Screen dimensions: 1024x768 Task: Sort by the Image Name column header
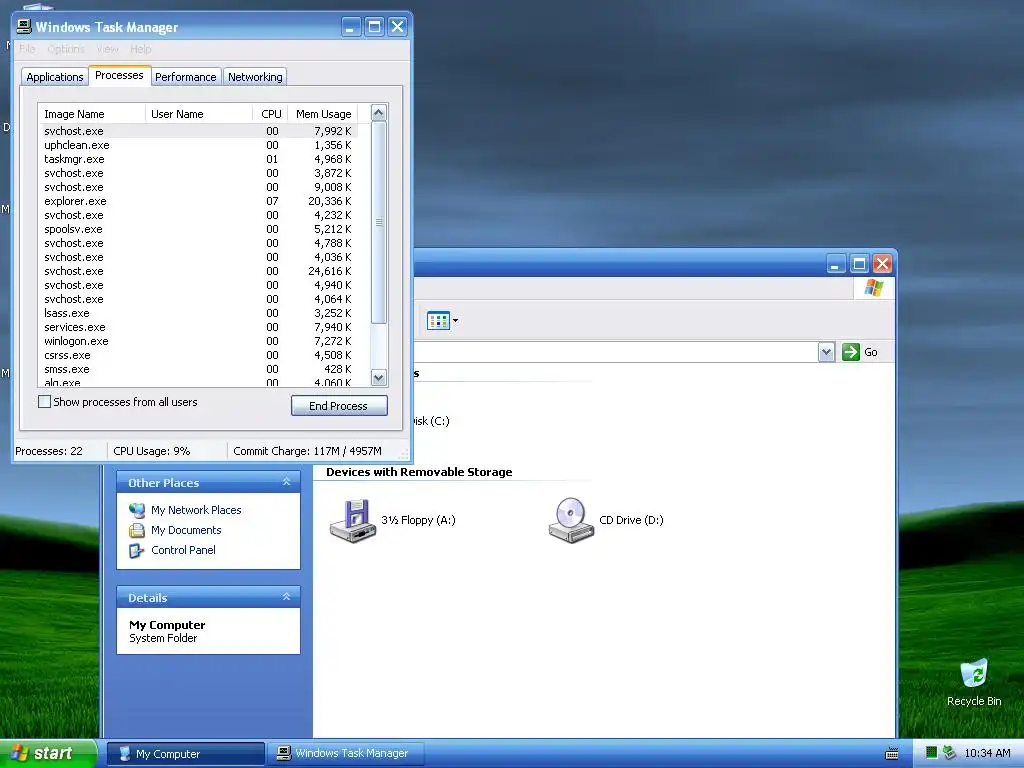[91, 114]
